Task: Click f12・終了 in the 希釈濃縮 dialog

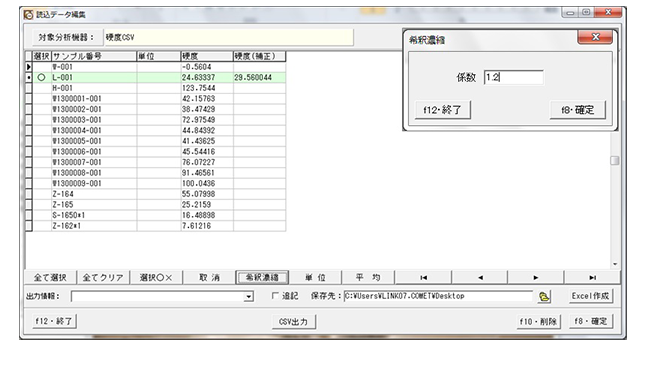Action: click(x=442, y=110)
